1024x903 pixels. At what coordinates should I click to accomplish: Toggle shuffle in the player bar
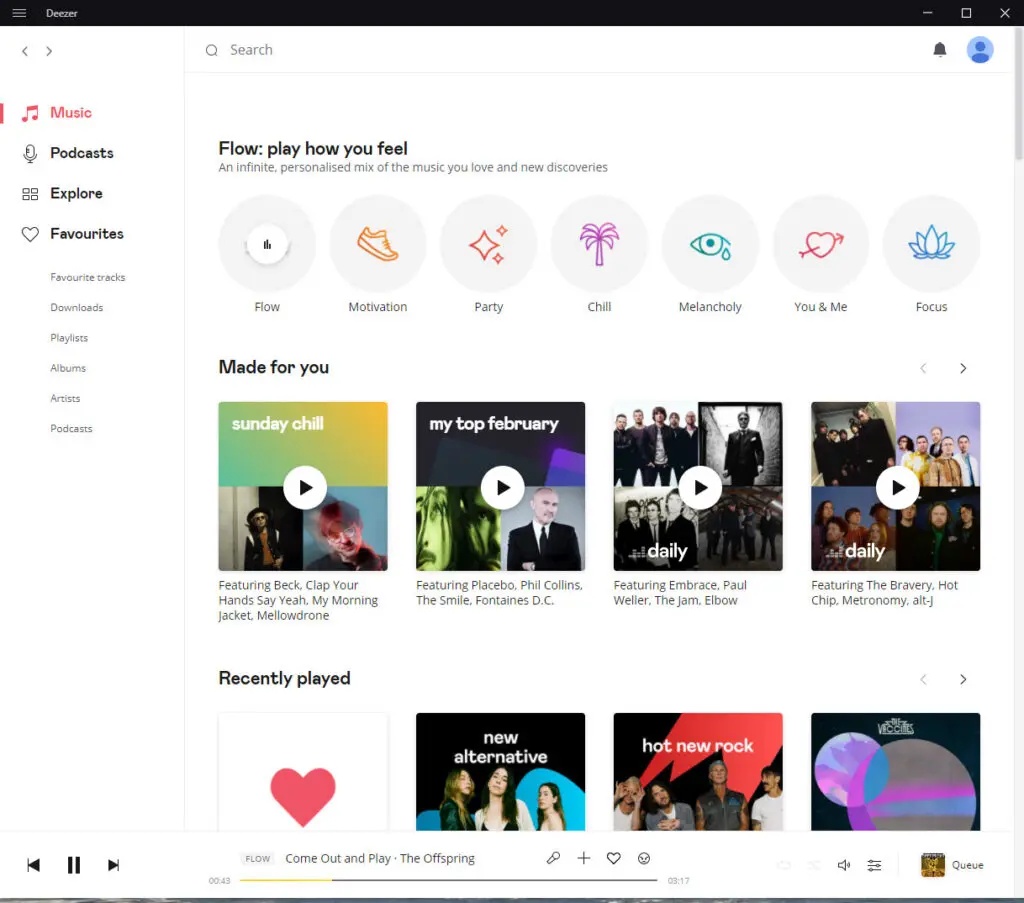[x=814, y=865]
